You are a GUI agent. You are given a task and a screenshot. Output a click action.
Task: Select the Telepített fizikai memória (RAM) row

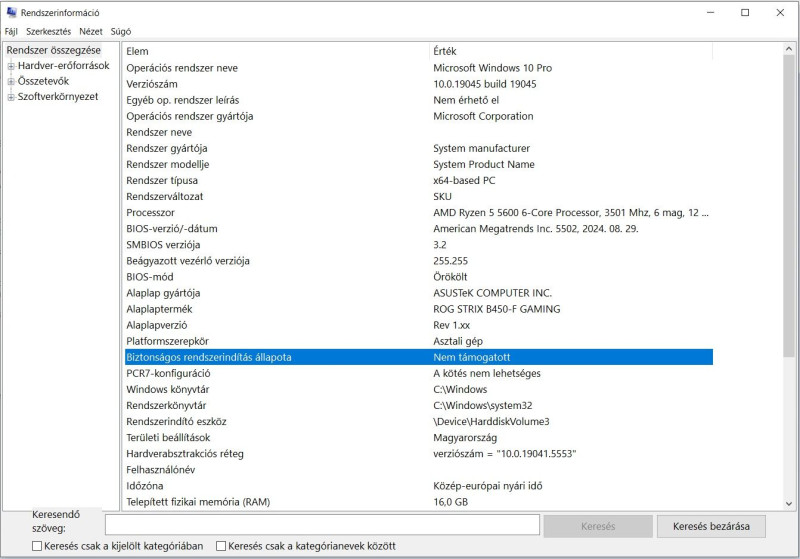pos(418,502)
